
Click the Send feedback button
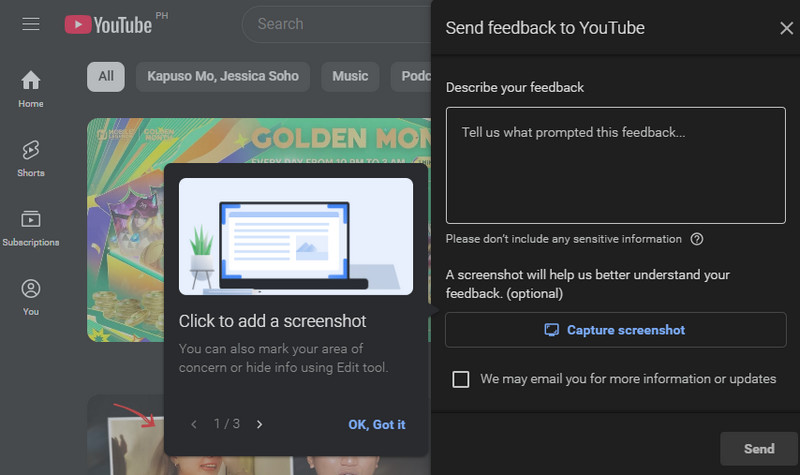(759, 448)
